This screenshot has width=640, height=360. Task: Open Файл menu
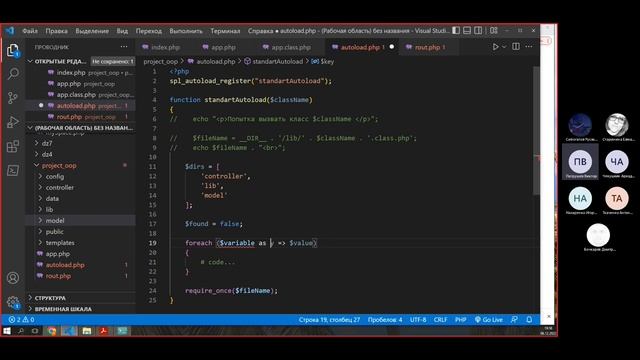point(30,31)
